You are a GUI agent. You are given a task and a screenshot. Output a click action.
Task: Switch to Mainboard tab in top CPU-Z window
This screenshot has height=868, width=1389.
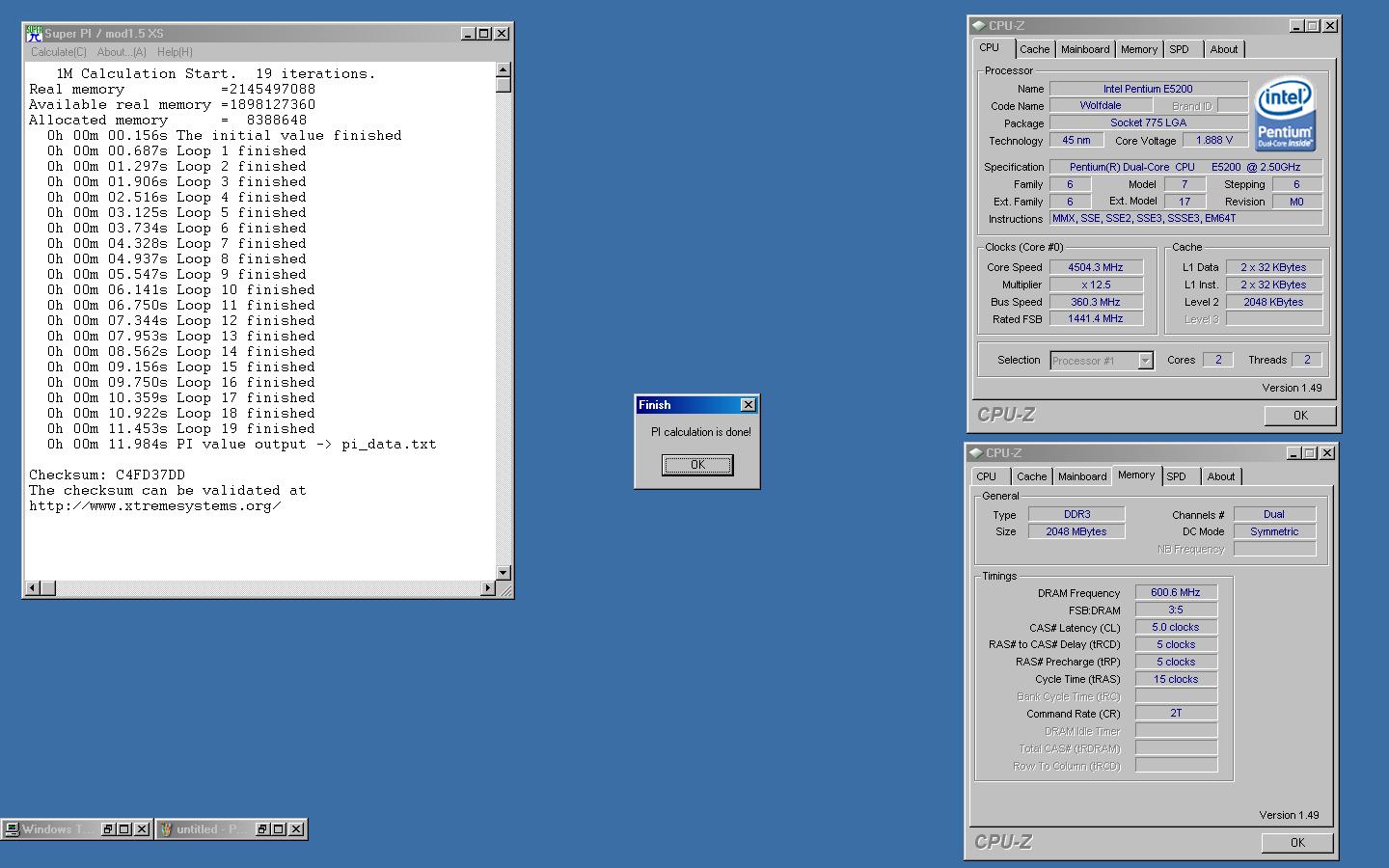click(1084, 49)
